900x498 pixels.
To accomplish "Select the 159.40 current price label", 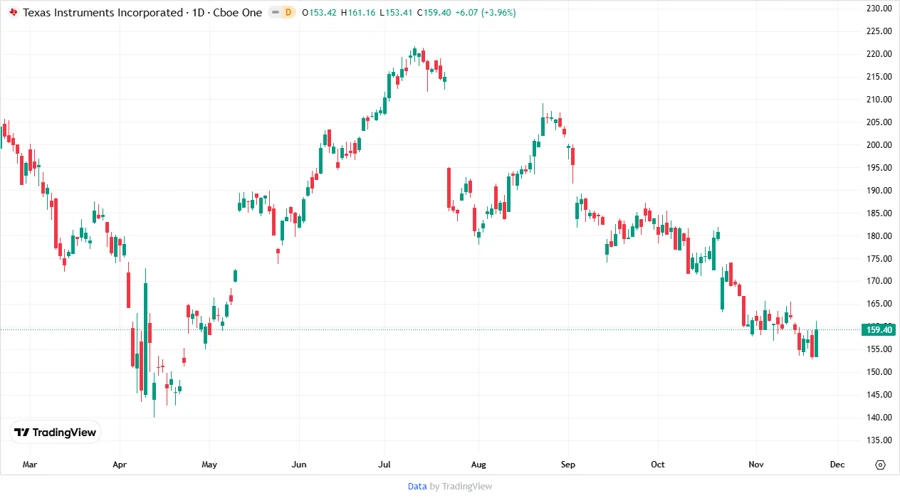I will click(x=879, y=329).
